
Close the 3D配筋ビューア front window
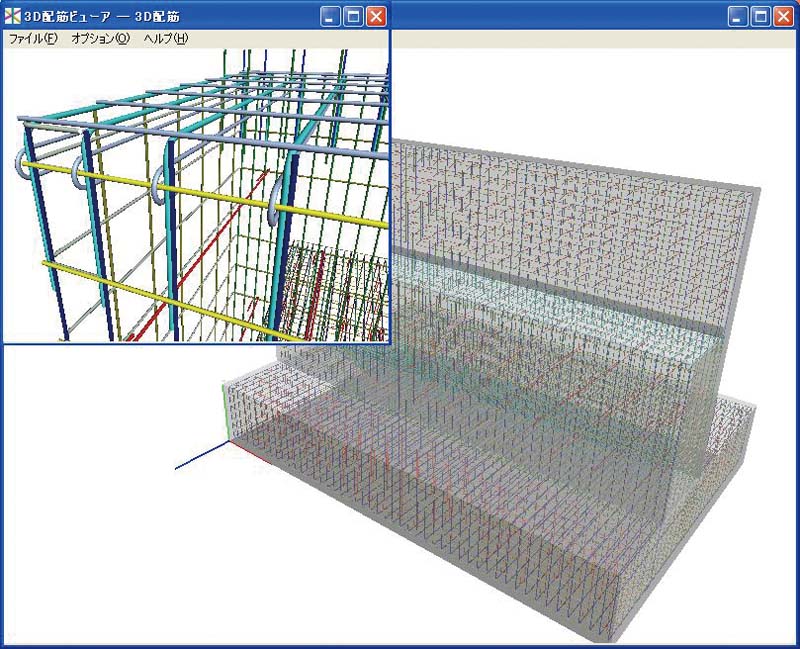point(377,17)
